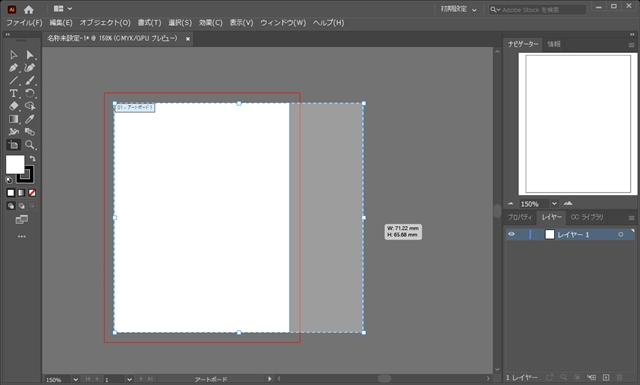Select the Rotate tool
Screen dimensions: 640x385
(29, 93)
